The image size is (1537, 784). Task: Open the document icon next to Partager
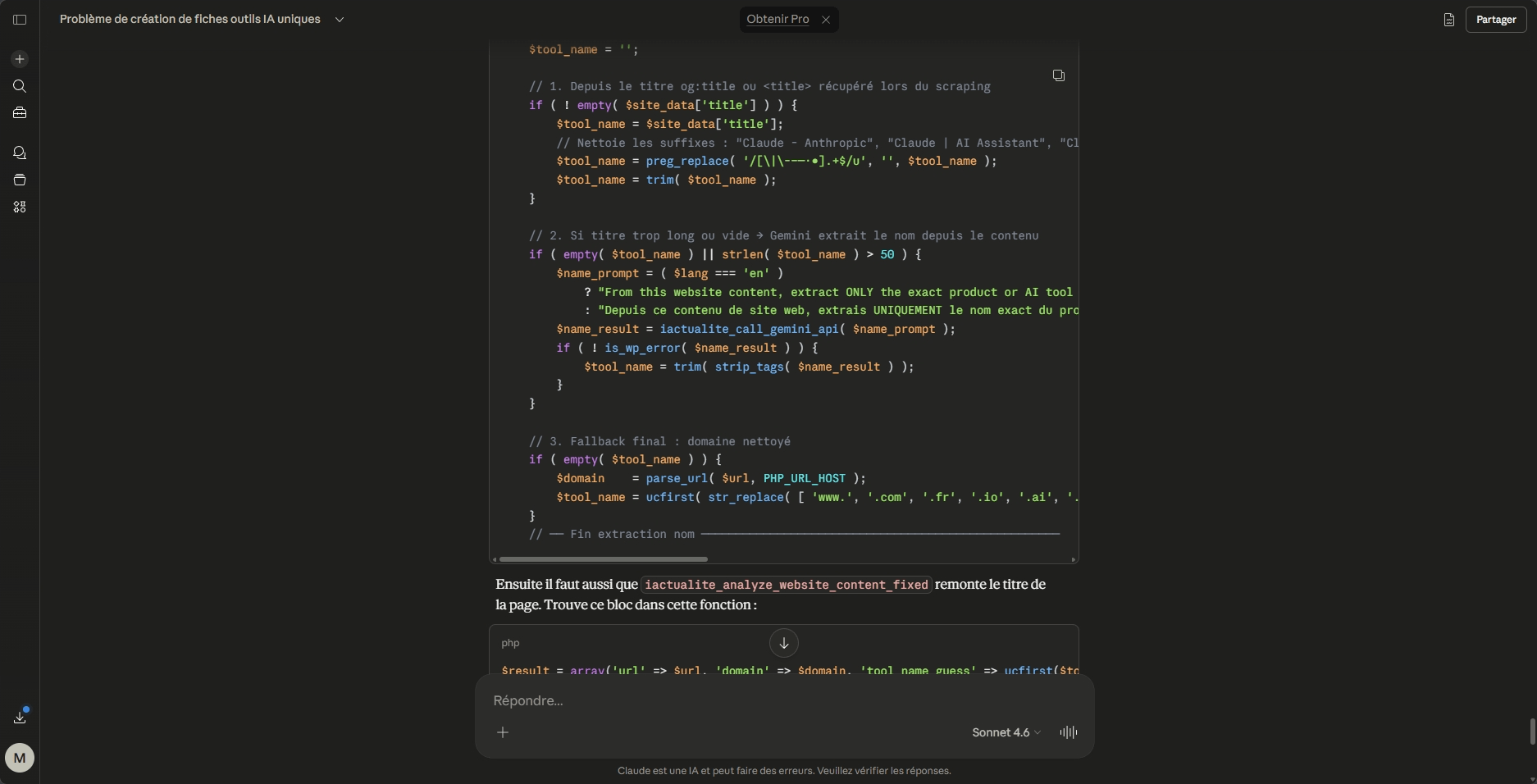click(x=1448, y=20)
